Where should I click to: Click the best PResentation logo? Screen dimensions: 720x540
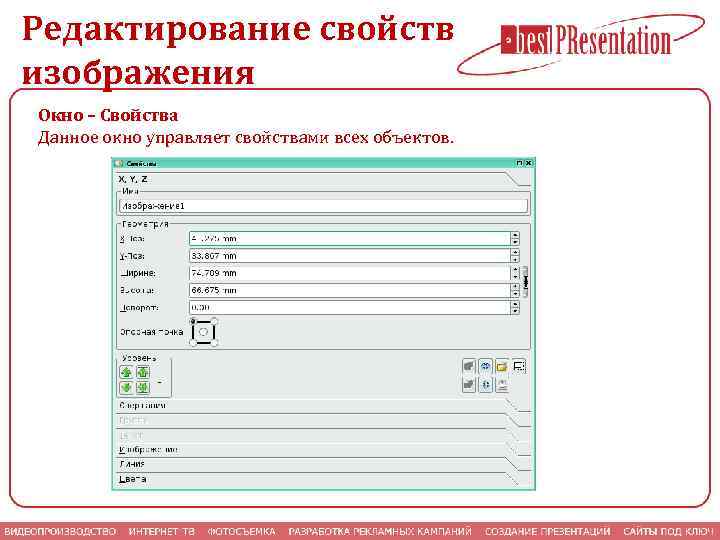click(581, 43)
